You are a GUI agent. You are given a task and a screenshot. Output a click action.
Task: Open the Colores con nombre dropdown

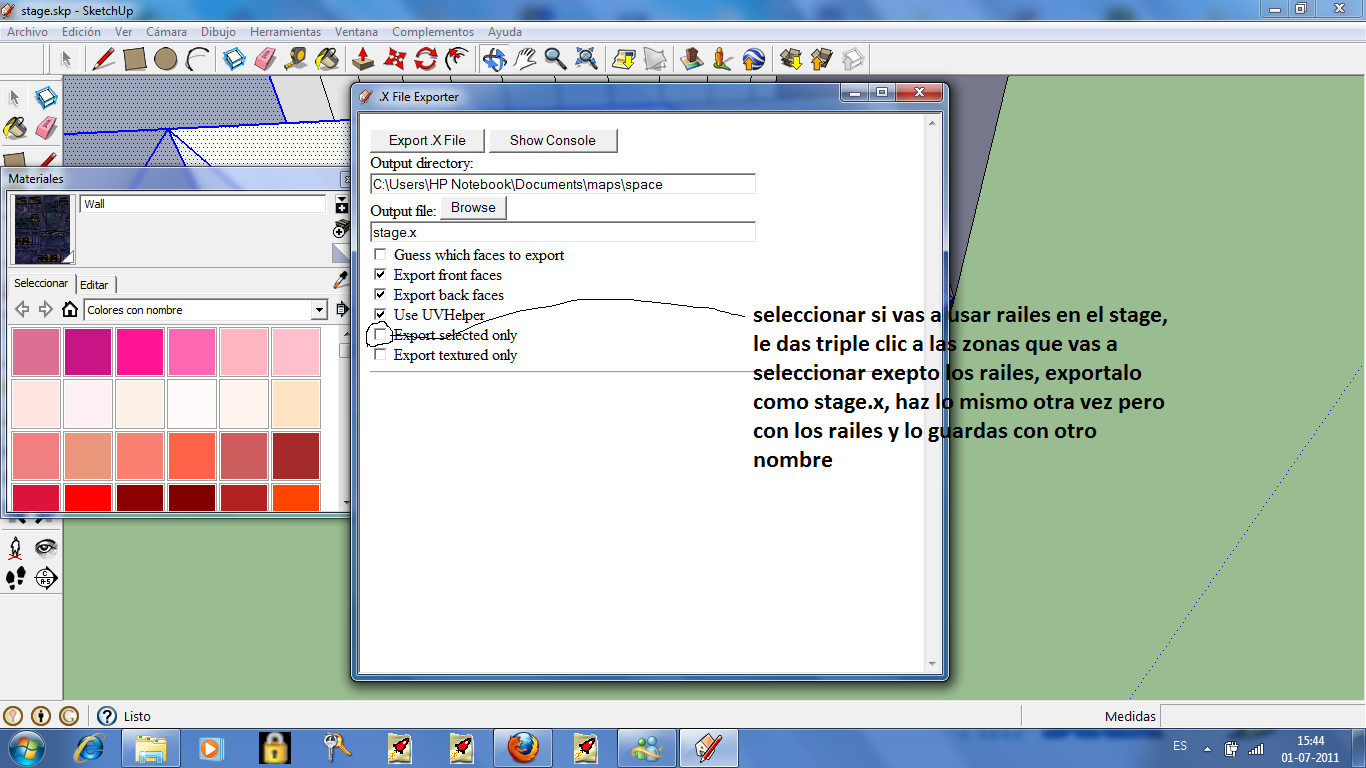pos(320,310)
